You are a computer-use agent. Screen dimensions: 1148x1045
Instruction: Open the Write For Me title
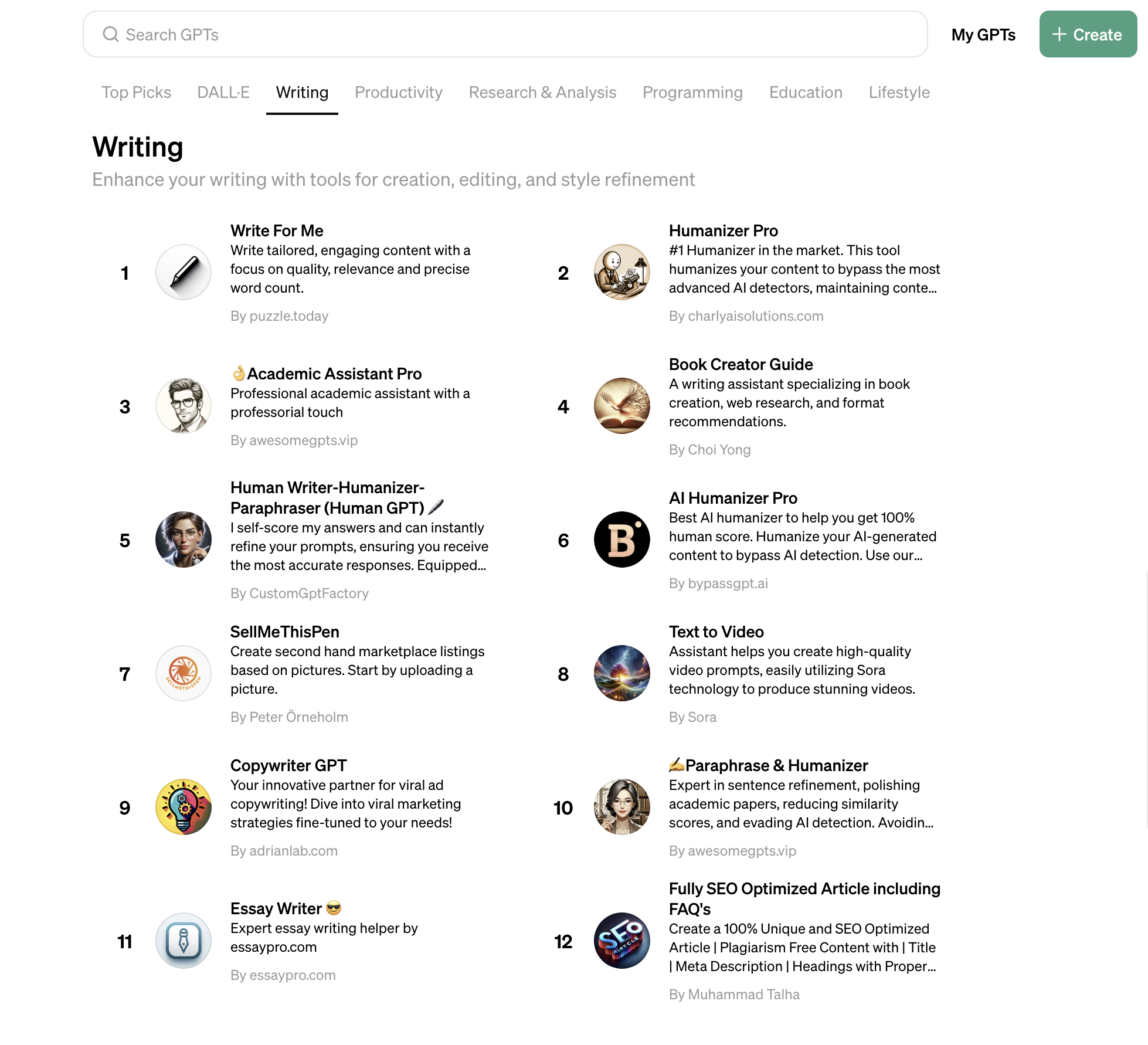pyautogui.click(x=277, y=231)
